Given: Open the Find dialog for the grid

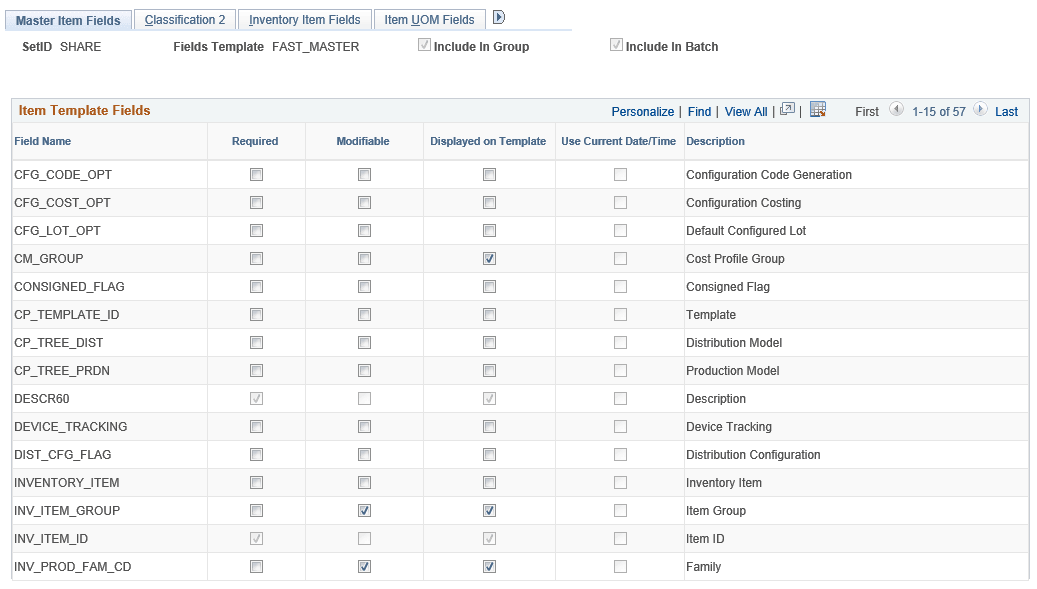Looking at the screenshot, I should (699, 111).
